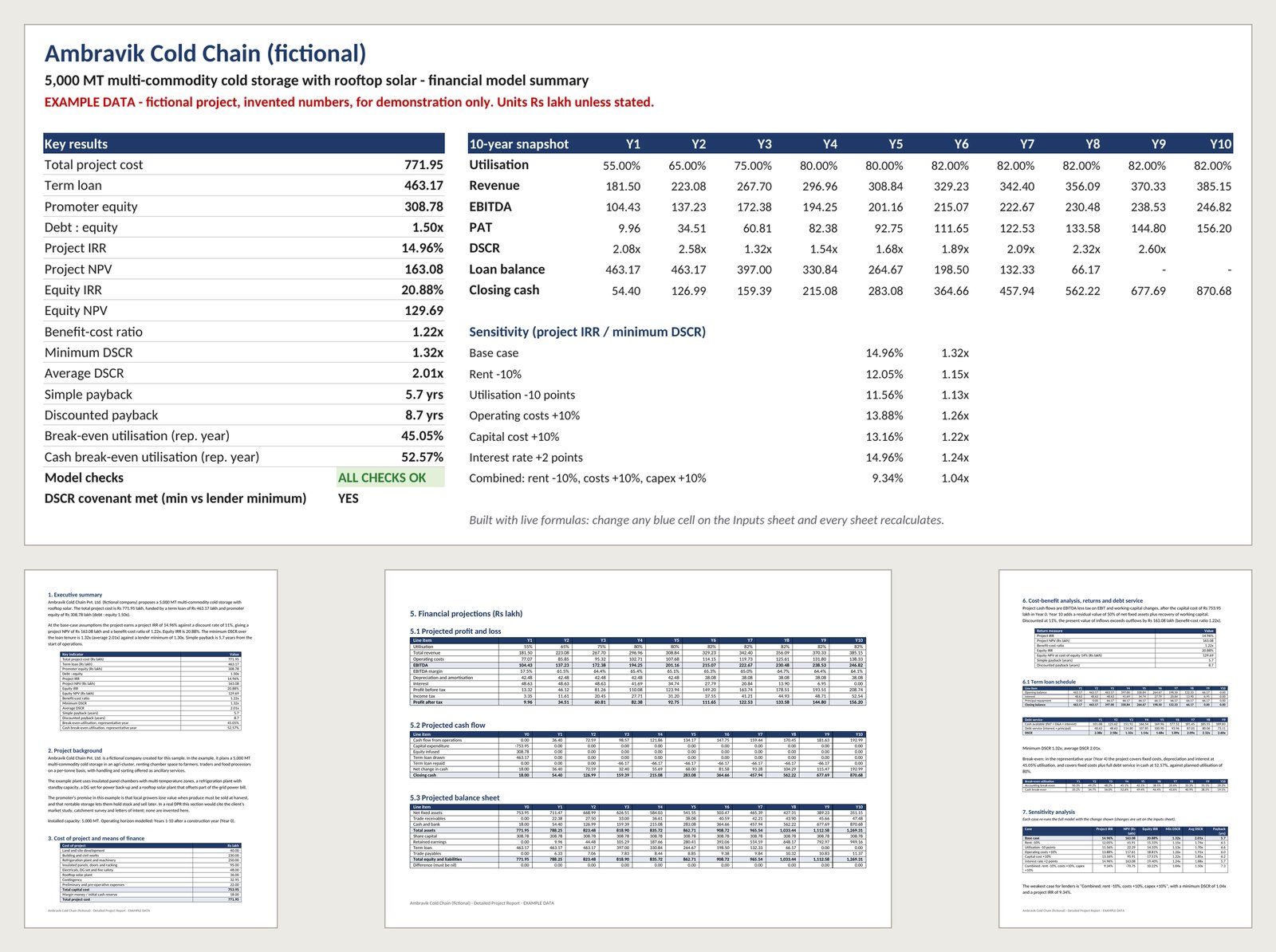The width and height of the screenshot is (1276, 952).
Task: Select the Closing cash value for Y9
Action: click(x=1148, y=291)
